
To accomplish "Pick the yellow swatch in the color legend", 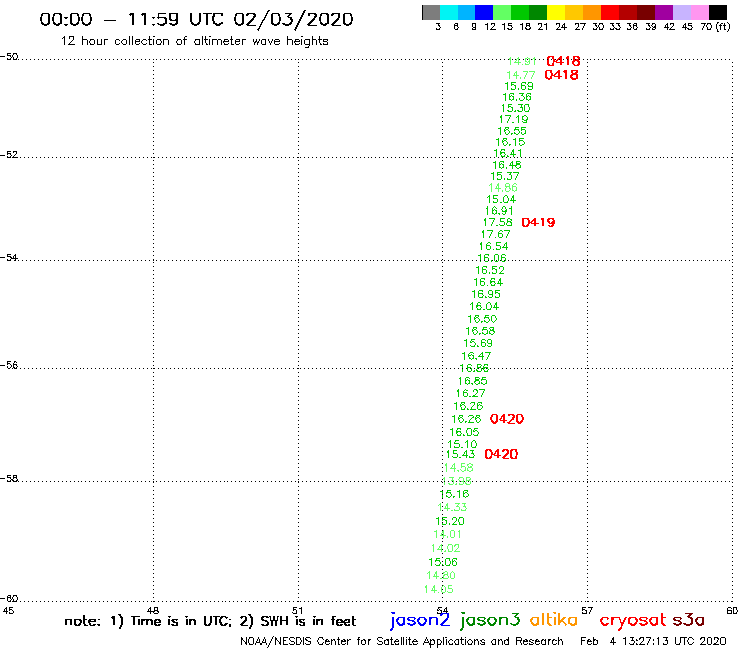I will 556,12.
